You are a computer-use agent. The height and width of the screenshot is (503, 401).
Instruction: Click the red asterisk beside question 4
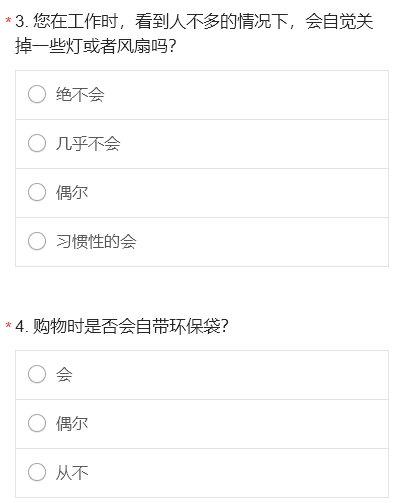point(8,325)
